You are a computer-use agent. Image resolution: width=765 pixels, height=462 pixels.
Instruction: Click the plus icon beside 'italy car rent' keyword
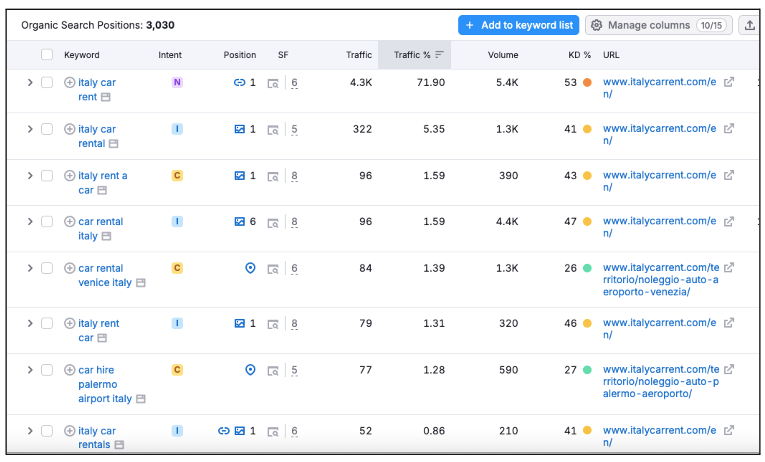pyautogui.click(x=70, y=83)
